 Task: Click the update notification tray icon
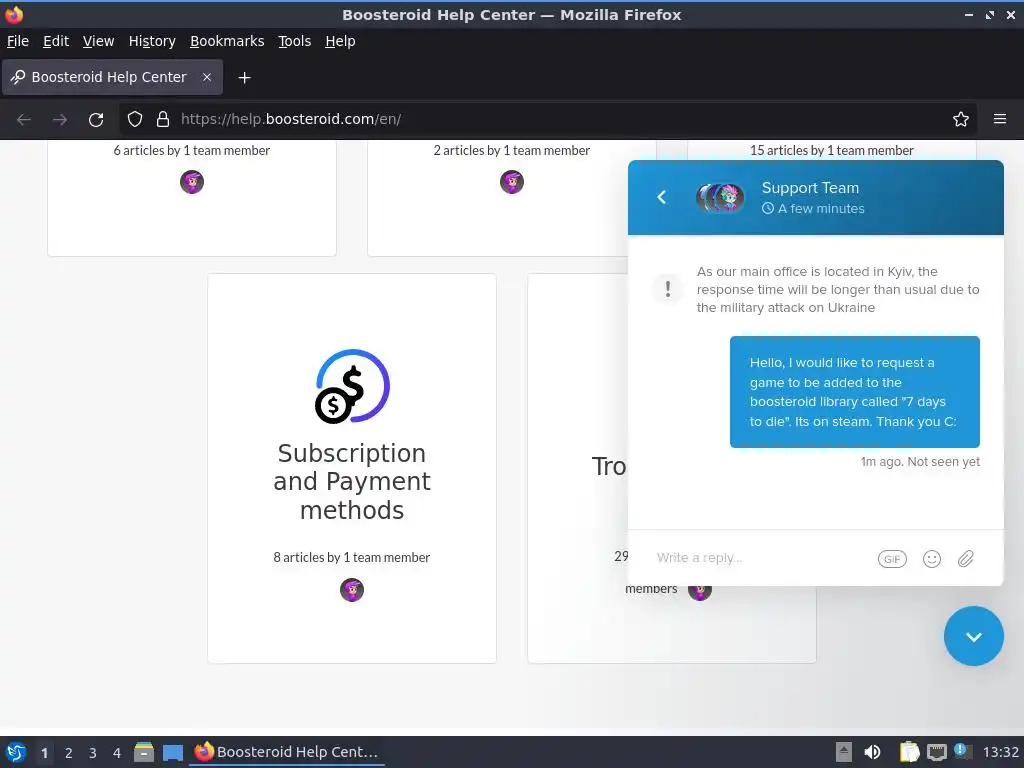tap(961, 751)
